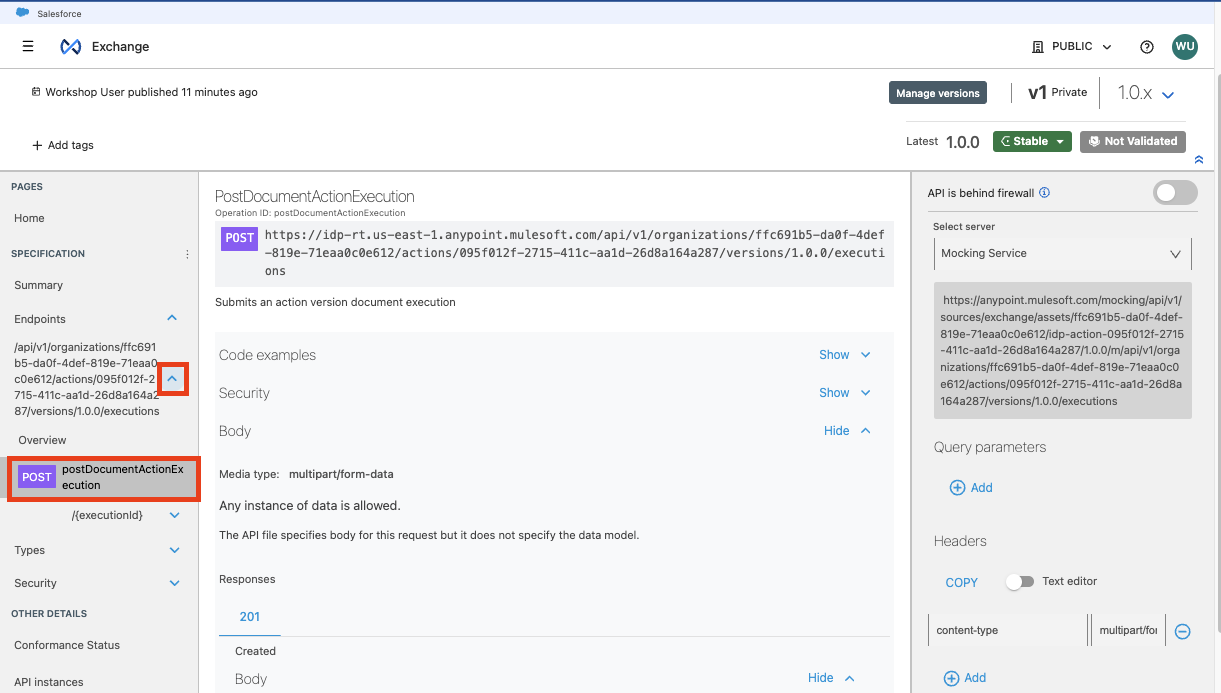Click the MuleSoft Exchange logo icon
Screen dimensions: 1221x693
70,46
